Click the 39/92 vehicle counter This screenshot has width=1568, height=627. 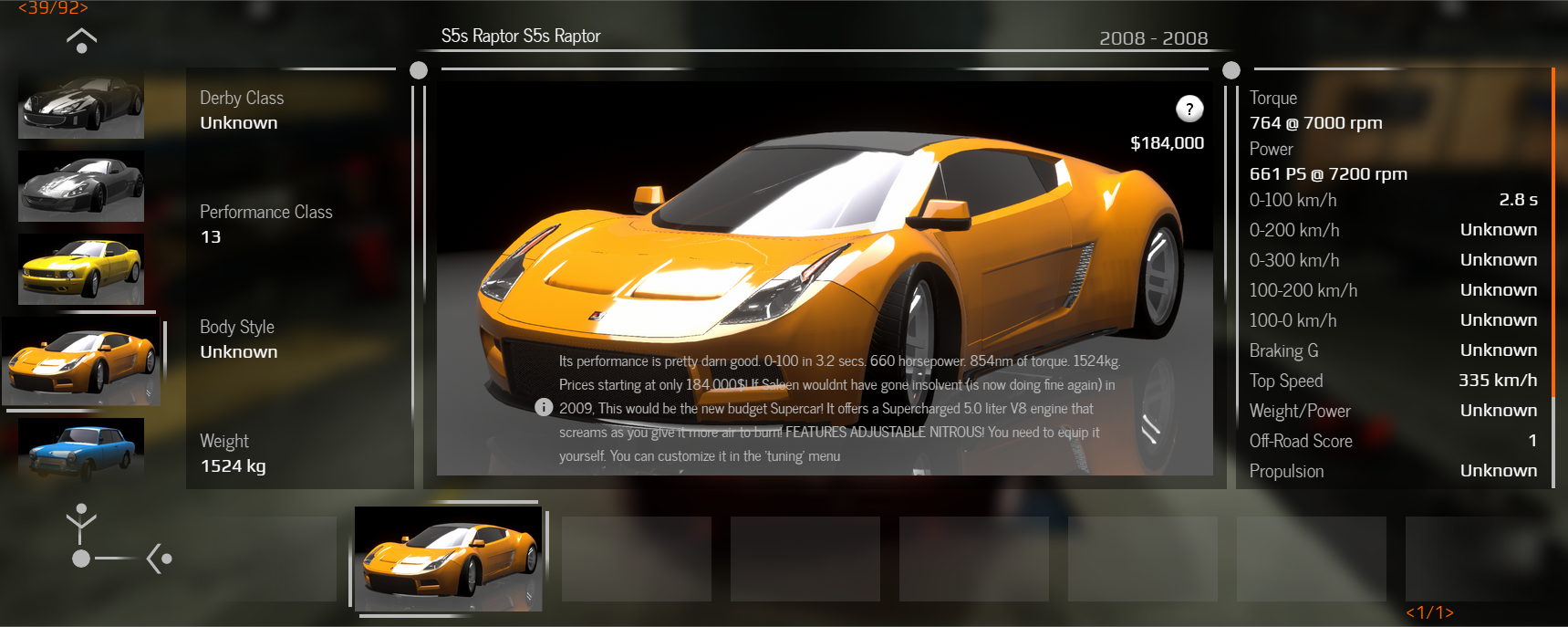[x=53, y=7]
